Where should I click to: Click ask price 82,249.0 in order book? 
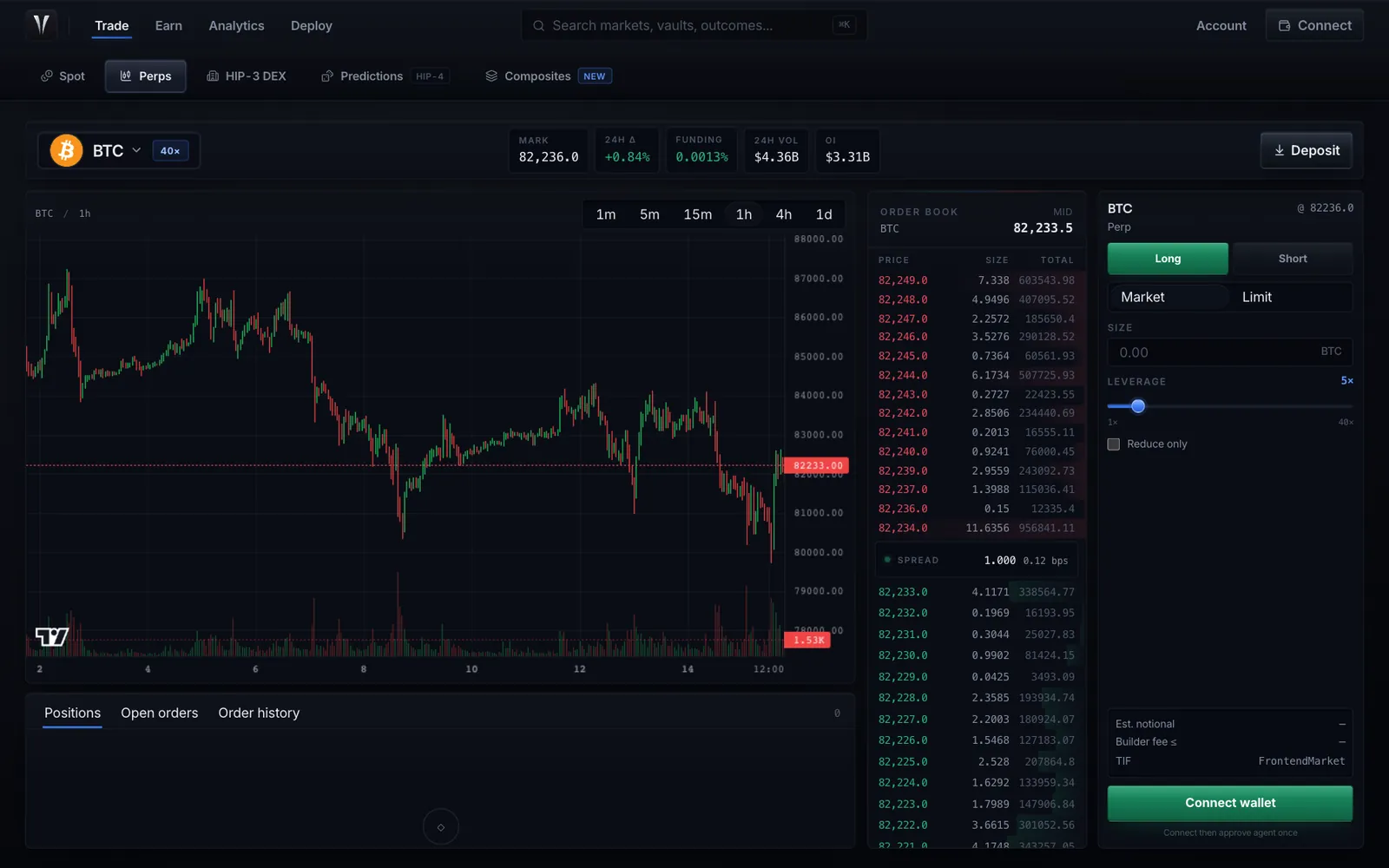pos(903,280)
